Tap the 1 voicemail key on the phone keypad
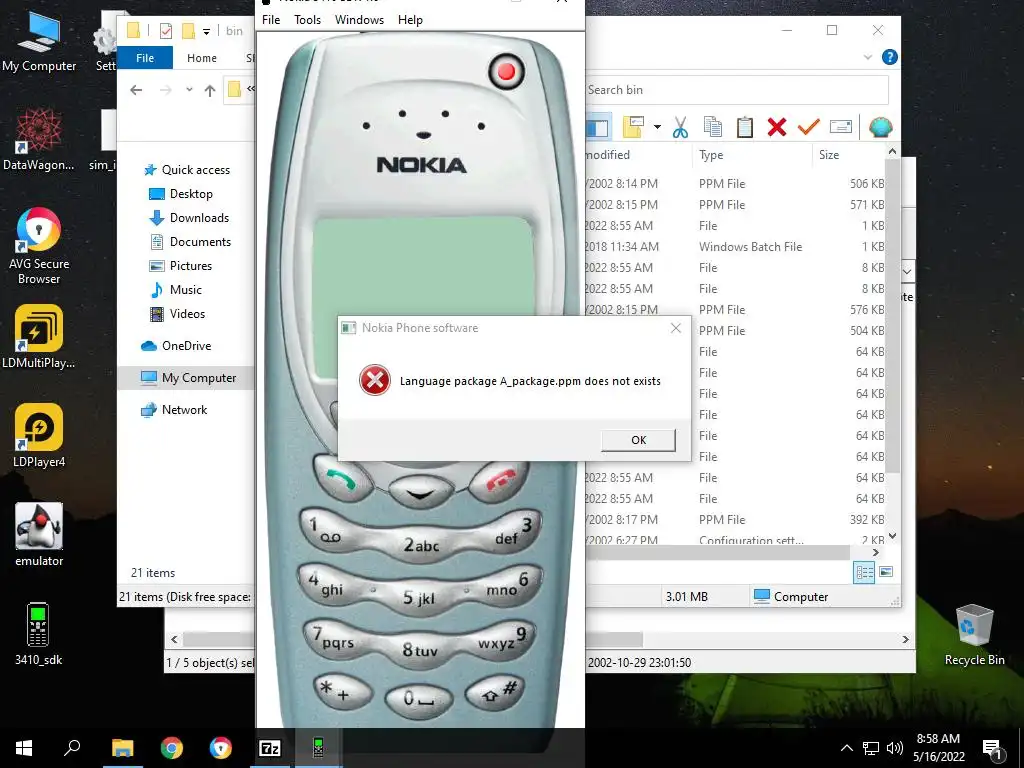 click(x=328, y=532)
